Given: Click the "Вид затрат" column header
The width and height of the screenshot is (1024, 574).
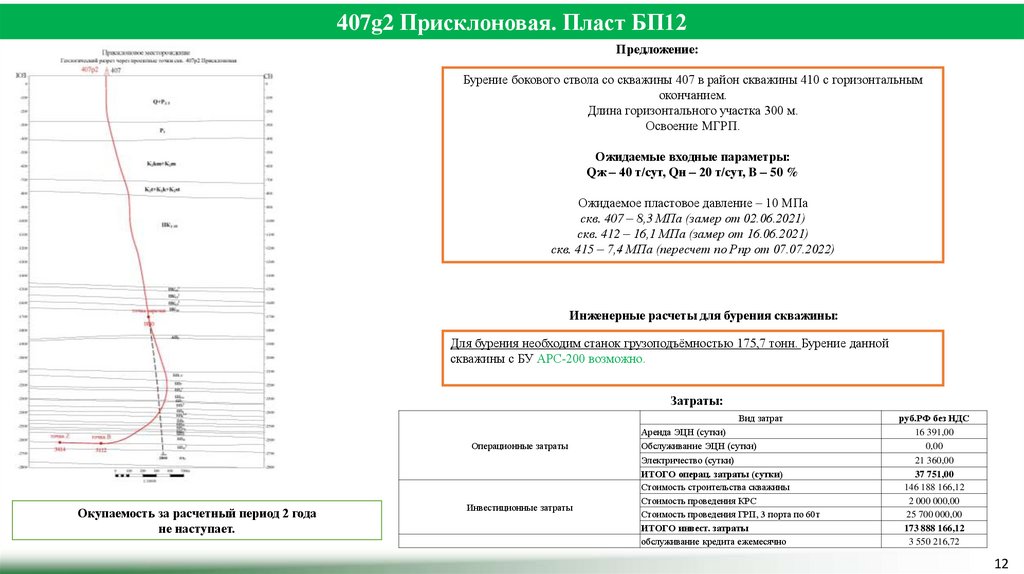Looking at the screenshot, I should (x=760, y=419).
